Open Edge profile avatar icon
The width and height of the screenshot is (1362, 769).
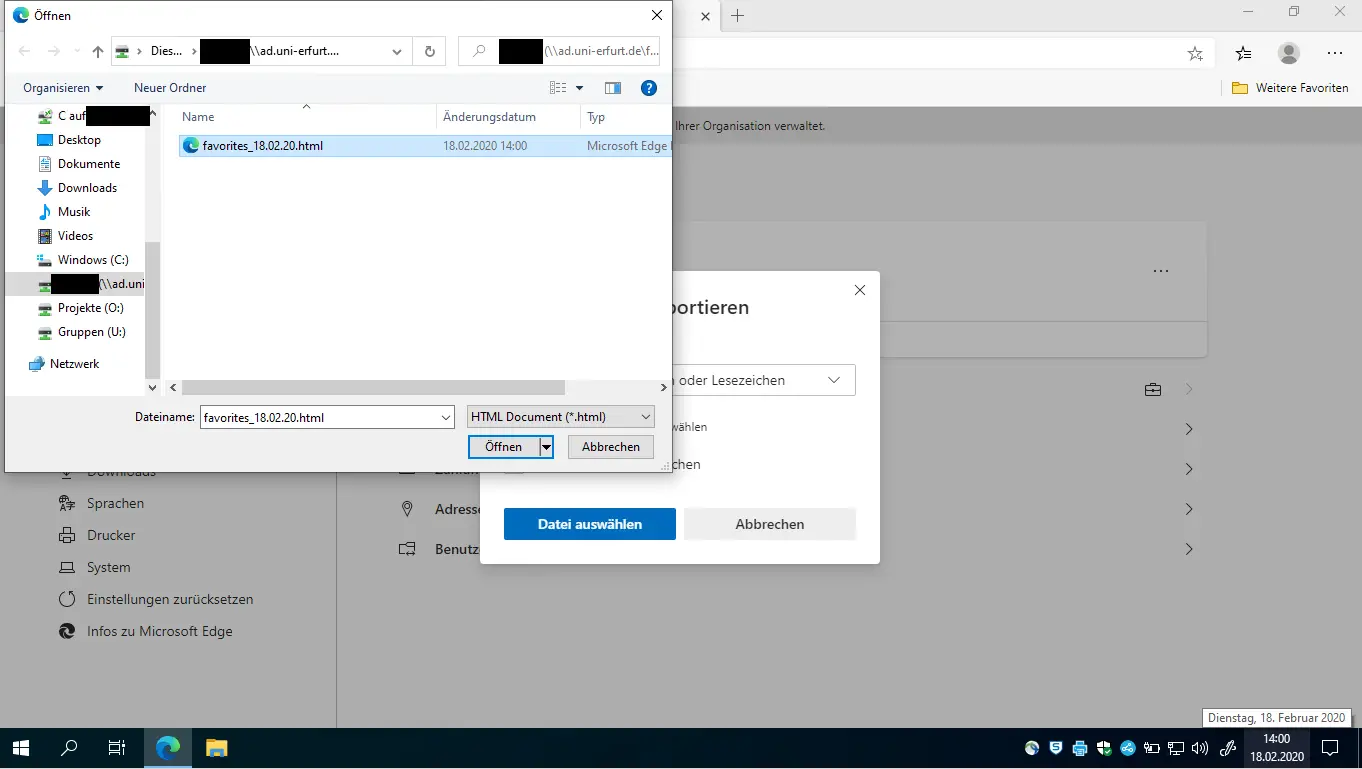(1289, 53)
